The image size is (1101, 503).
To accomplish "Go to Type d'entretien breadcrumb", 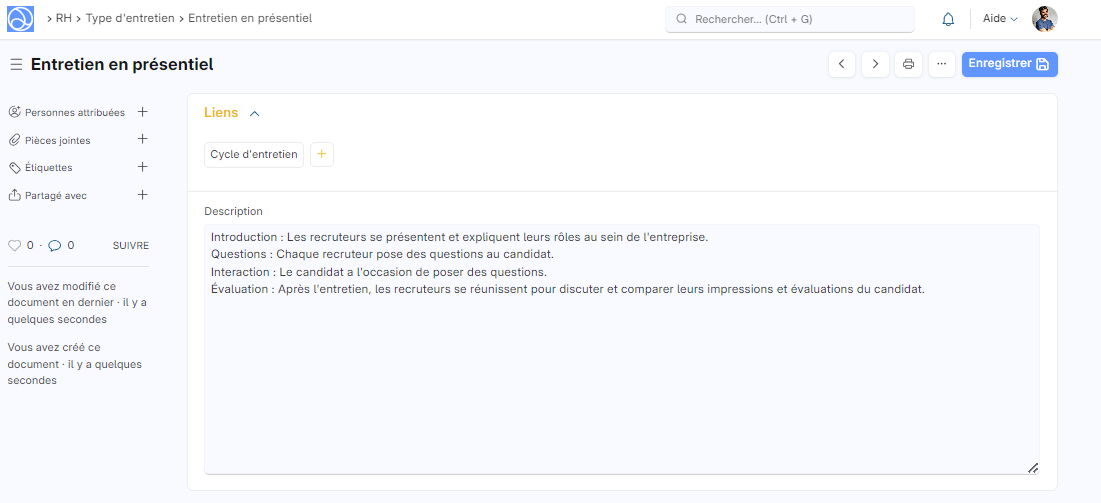I will [x=131, y=18].
